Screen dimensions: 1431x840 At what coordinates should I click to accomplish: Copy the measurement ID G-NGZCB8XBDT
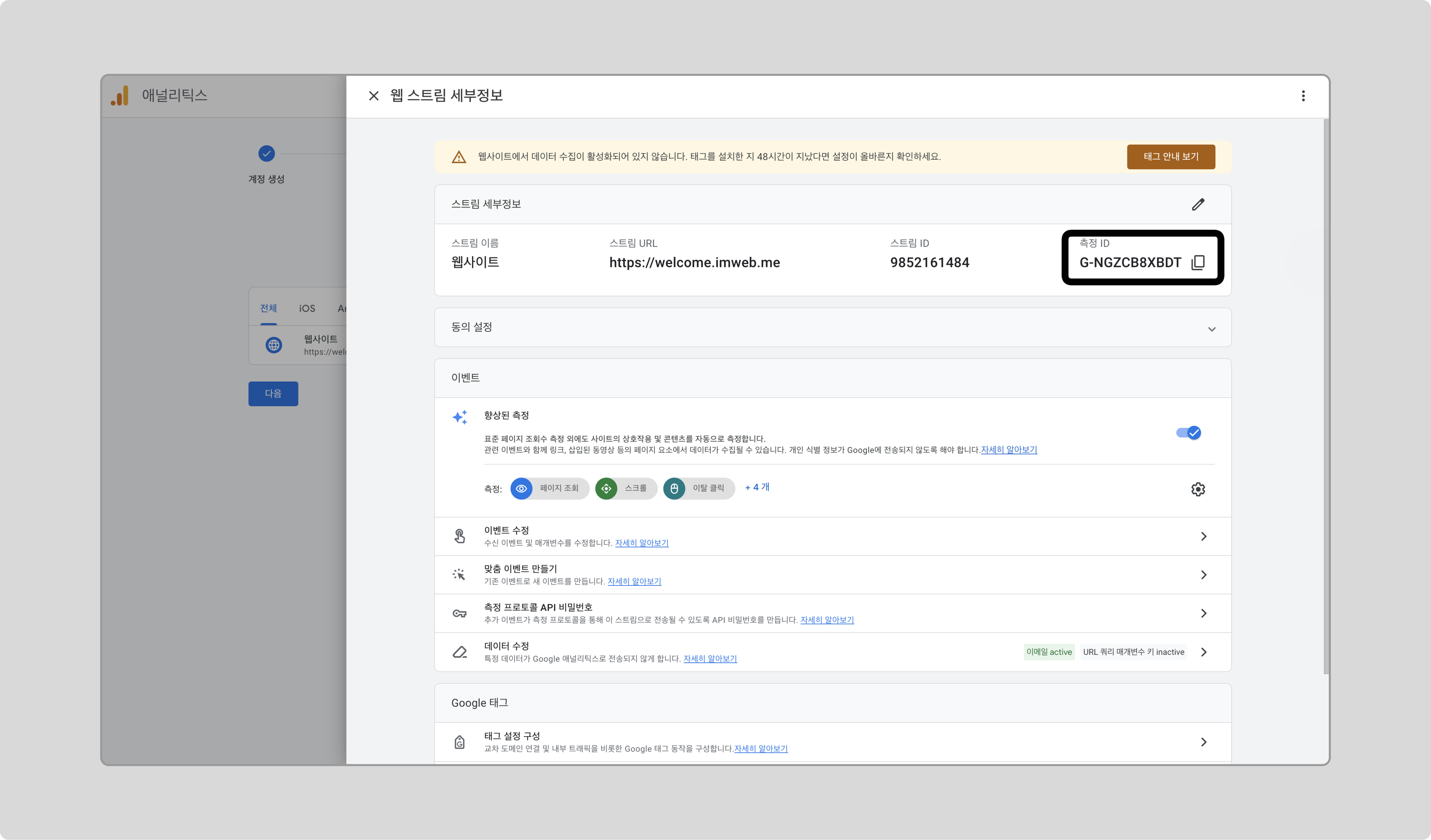(1198, 262)
